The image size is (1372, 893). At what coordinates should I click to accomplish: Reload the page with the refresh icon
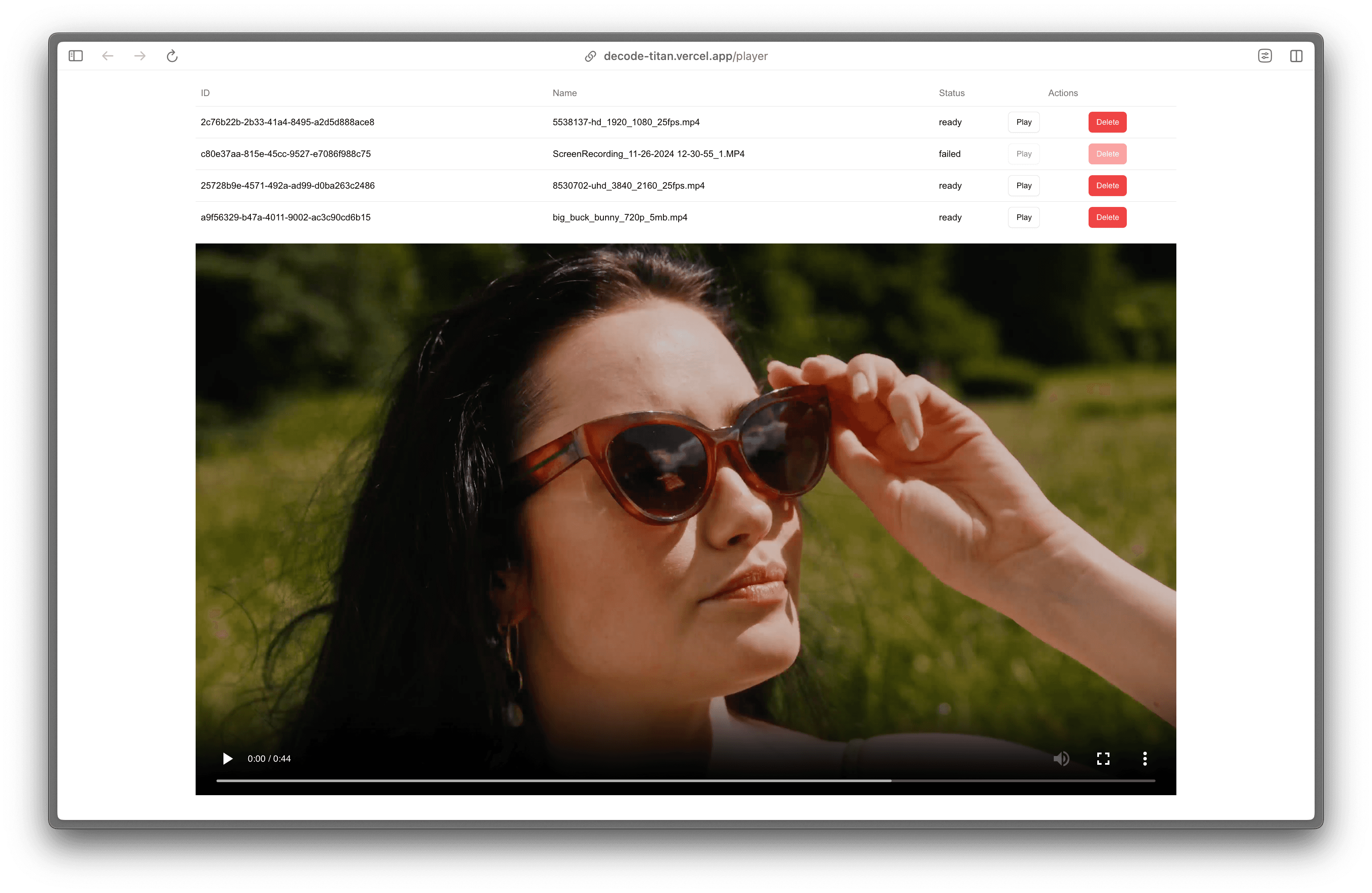tap(172, 56)
